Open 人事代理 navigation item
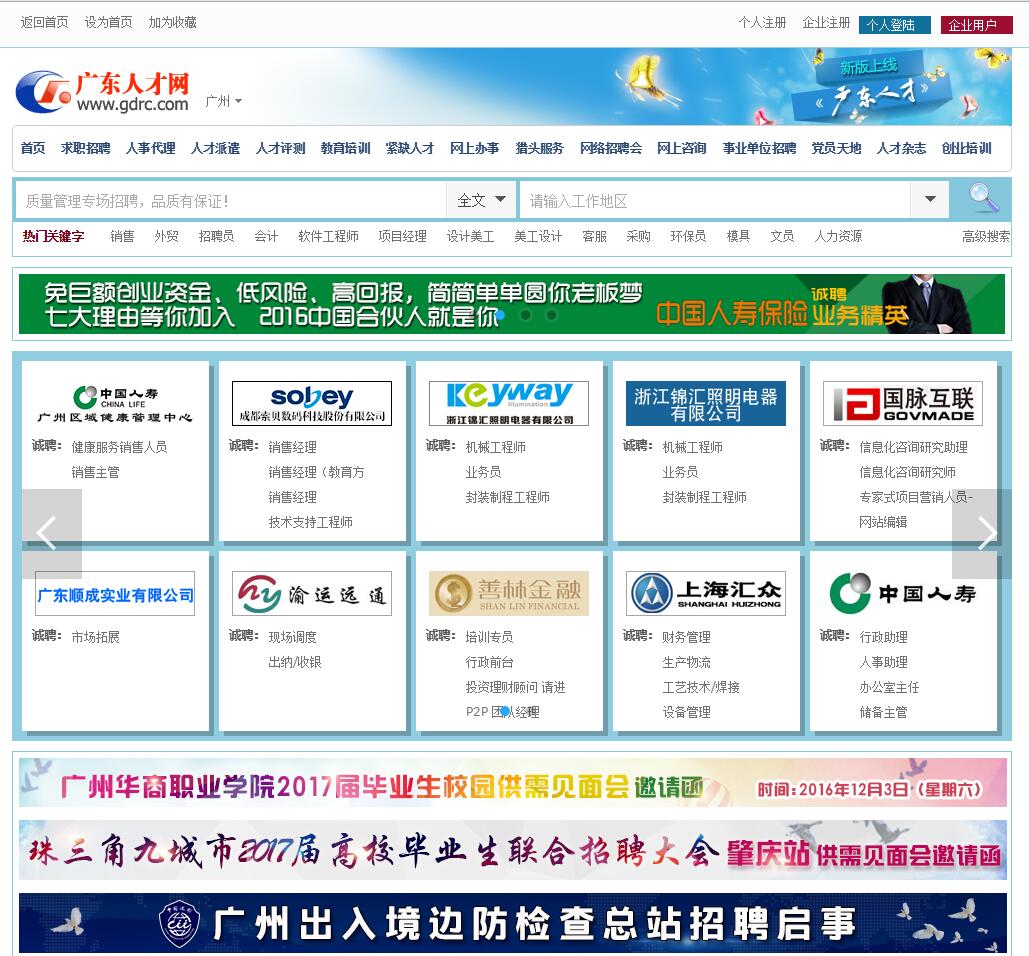Viewport: 1029px width, 956px height. pyautogui.click(x=150, y=148)
